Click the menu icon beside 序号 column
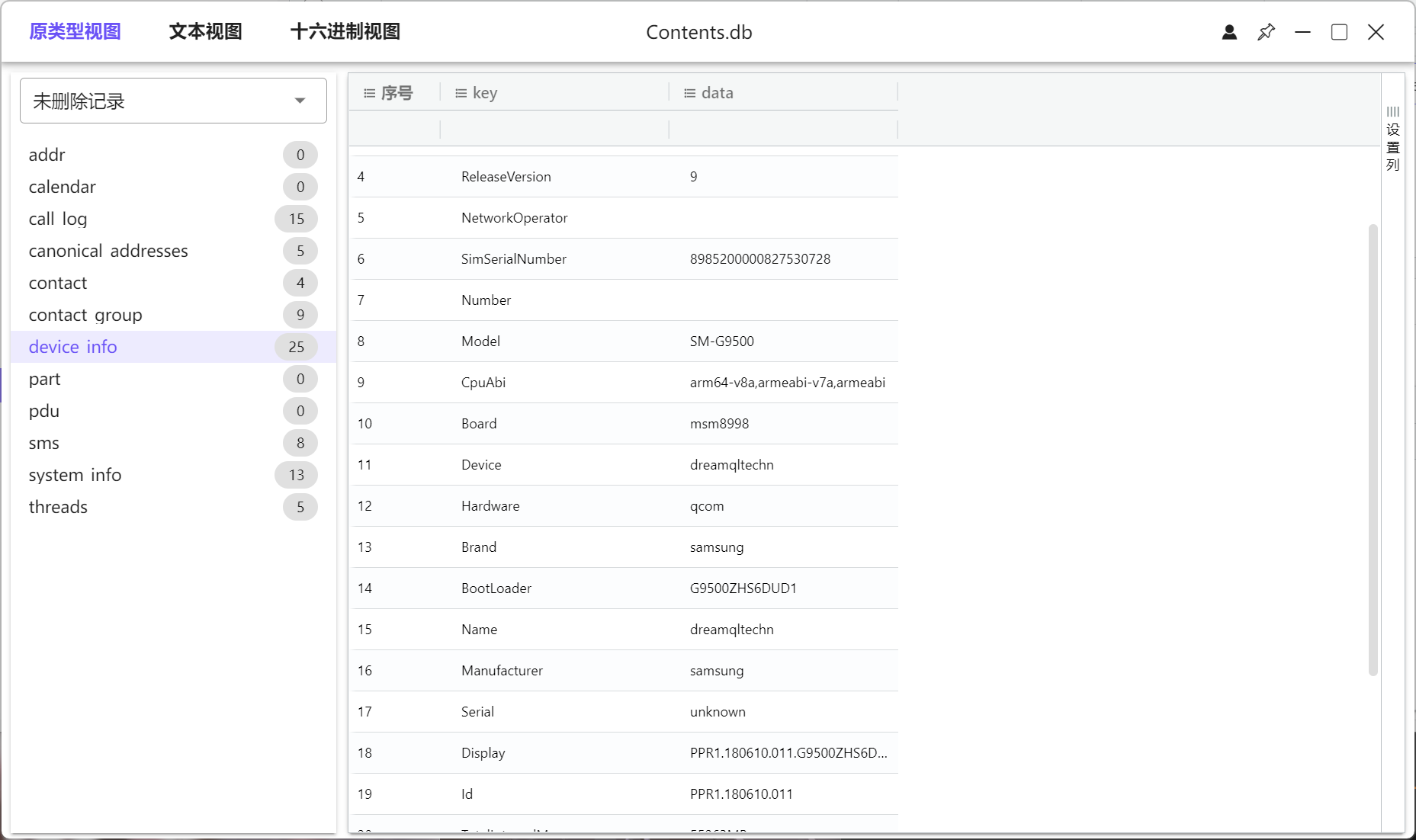The image size is (1416, 840). coord(370,93)
